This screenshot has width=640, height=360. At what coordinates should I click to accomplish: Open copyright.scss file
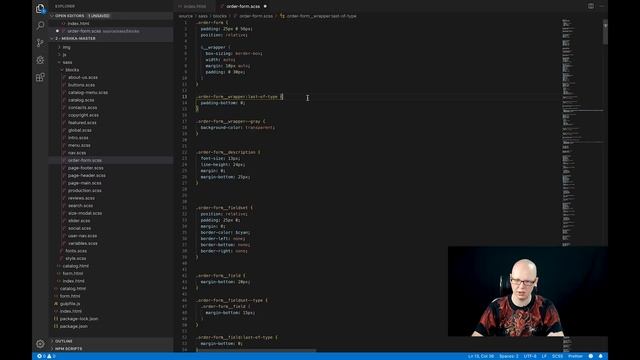coord(83,115)
